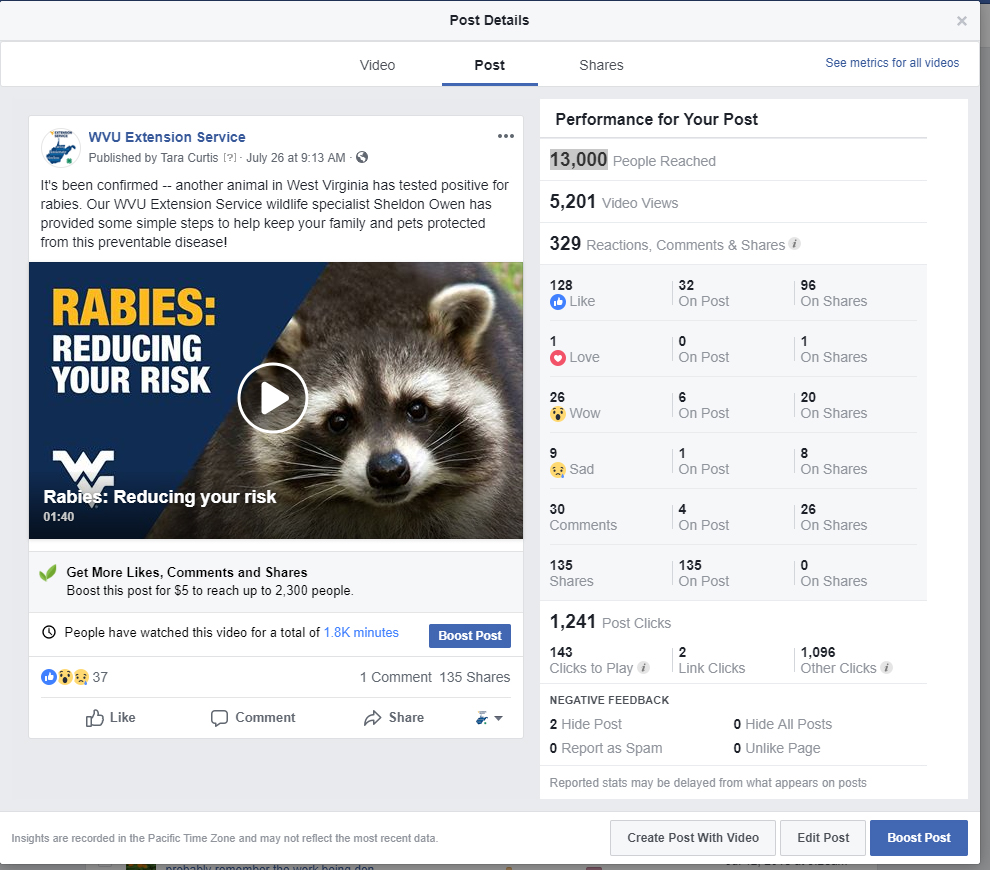The image size is (990, 870).
Task: Open the Shares tab
Action: pyautogui.click(x=601, y=64)
